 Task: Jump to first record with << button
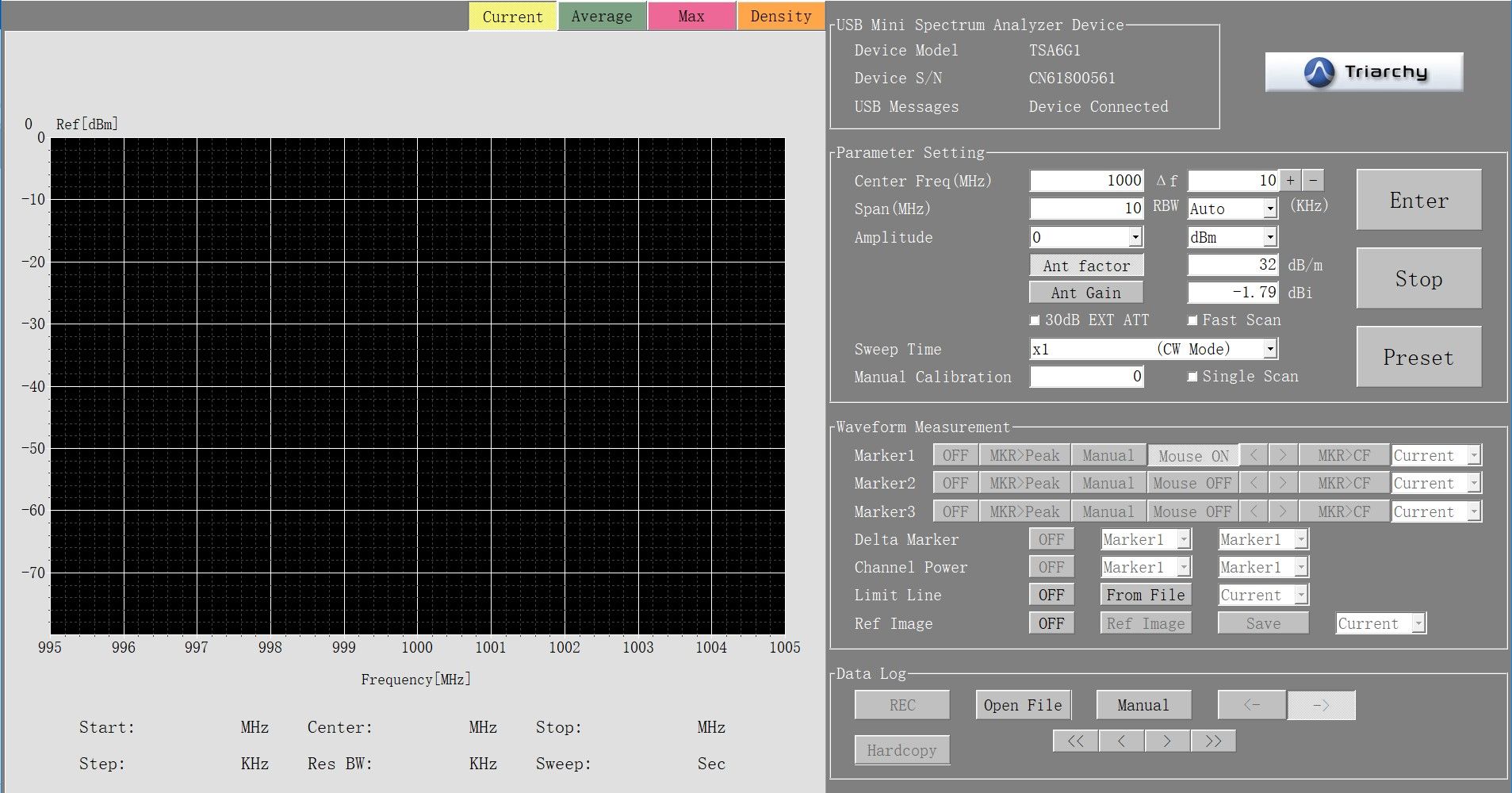(x=1075, y=741)
